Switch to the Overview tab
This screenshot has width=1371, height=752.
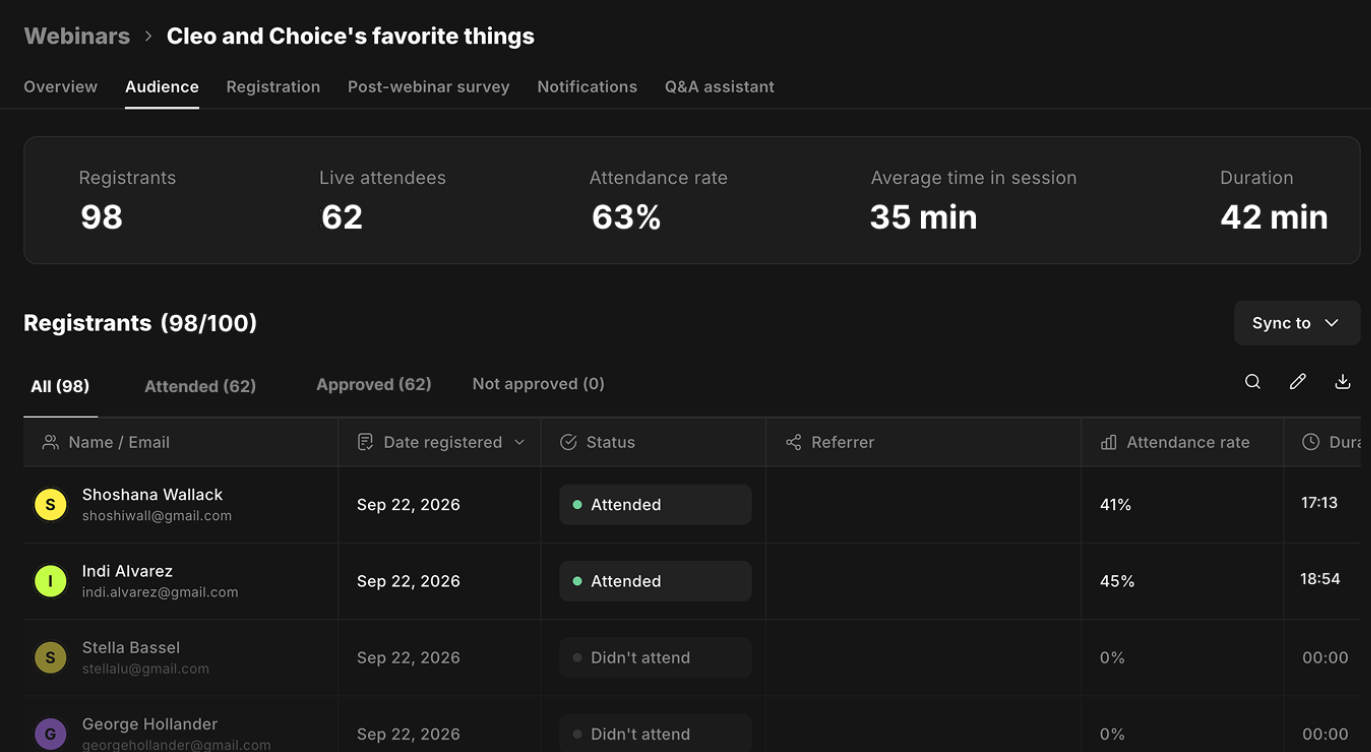61,87
